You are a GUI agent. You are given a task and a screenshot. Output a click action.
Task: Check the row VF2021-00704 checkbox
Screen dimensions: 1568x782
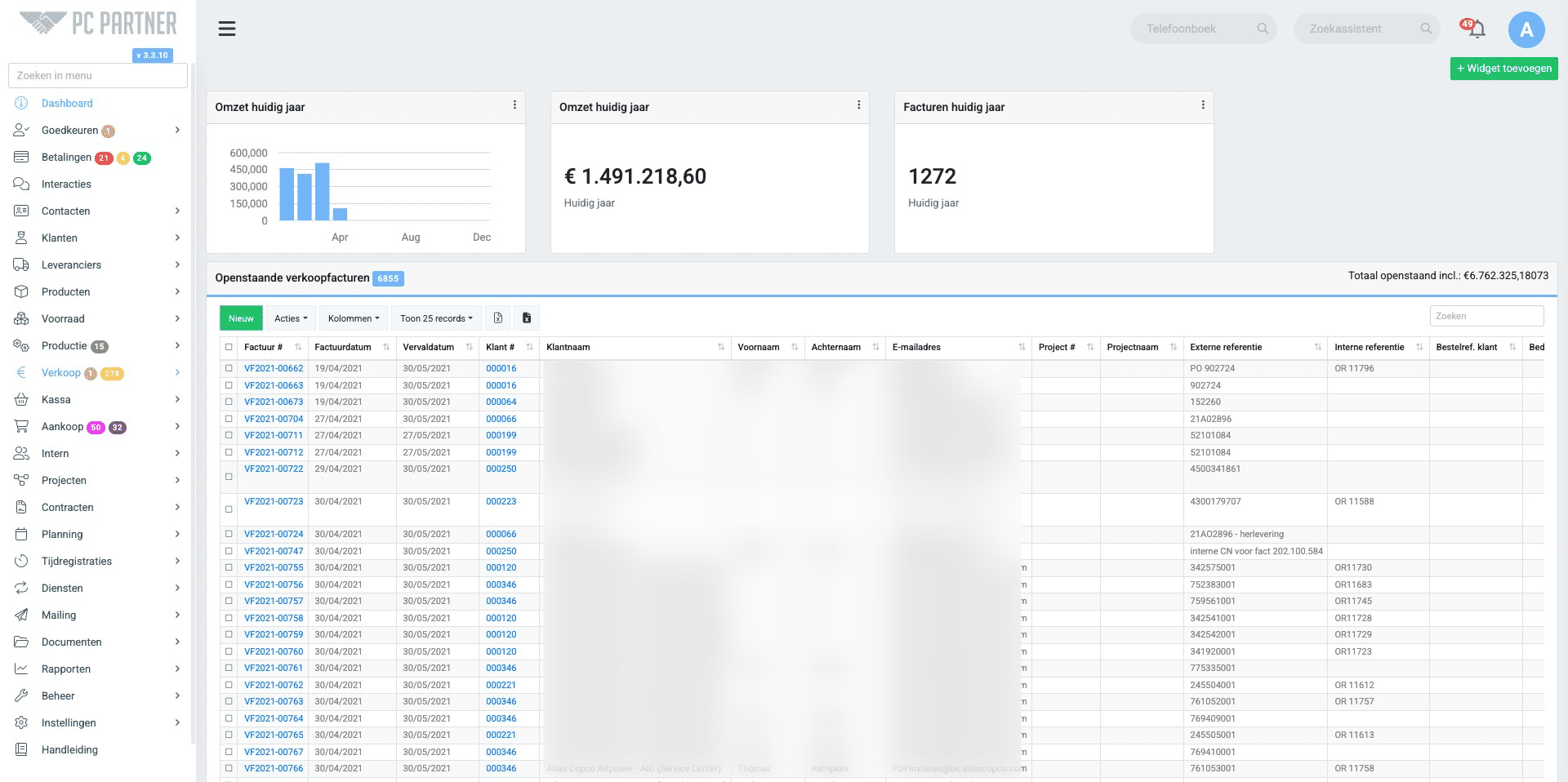click(229, 419)
